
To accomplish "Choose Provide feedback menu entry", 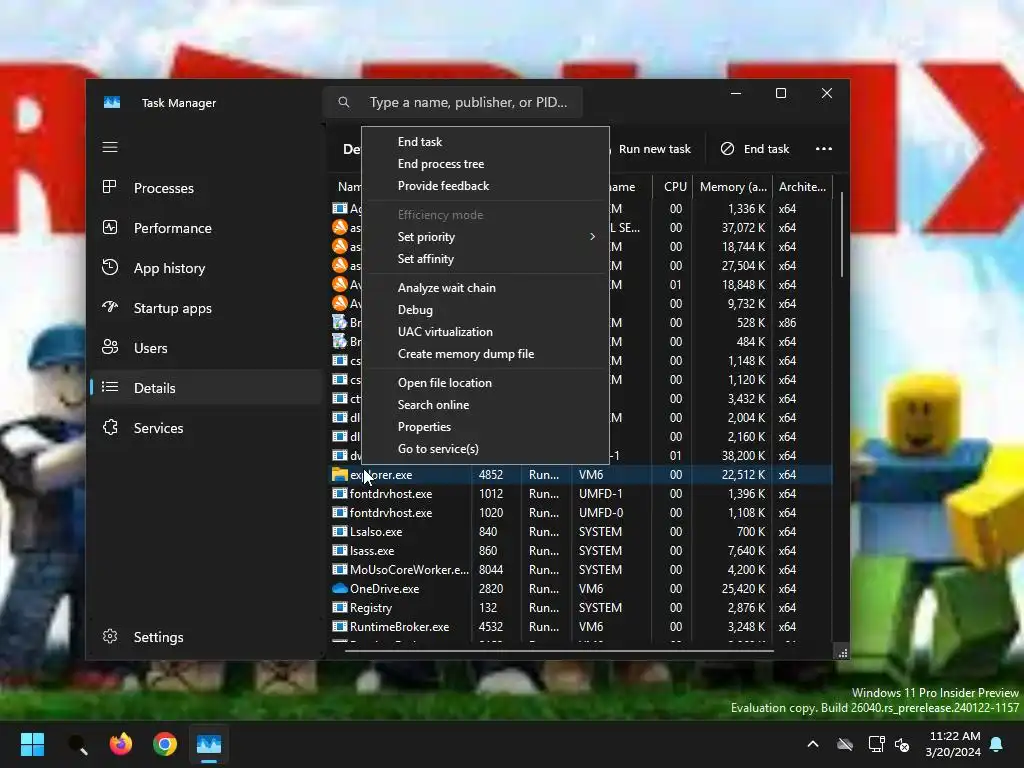I will 485,185.
